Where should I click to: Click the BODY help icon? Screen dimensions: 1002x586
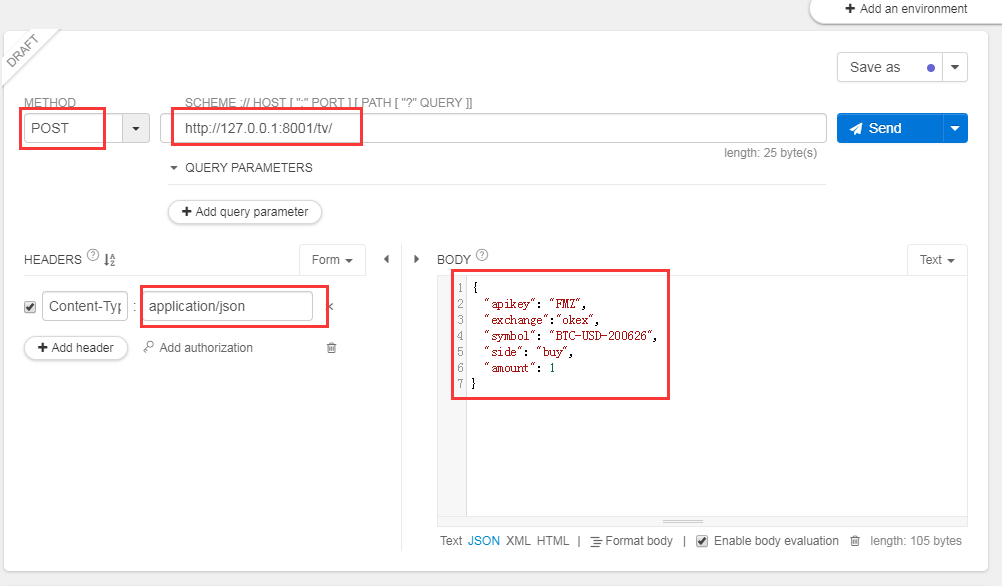[482, 255]
